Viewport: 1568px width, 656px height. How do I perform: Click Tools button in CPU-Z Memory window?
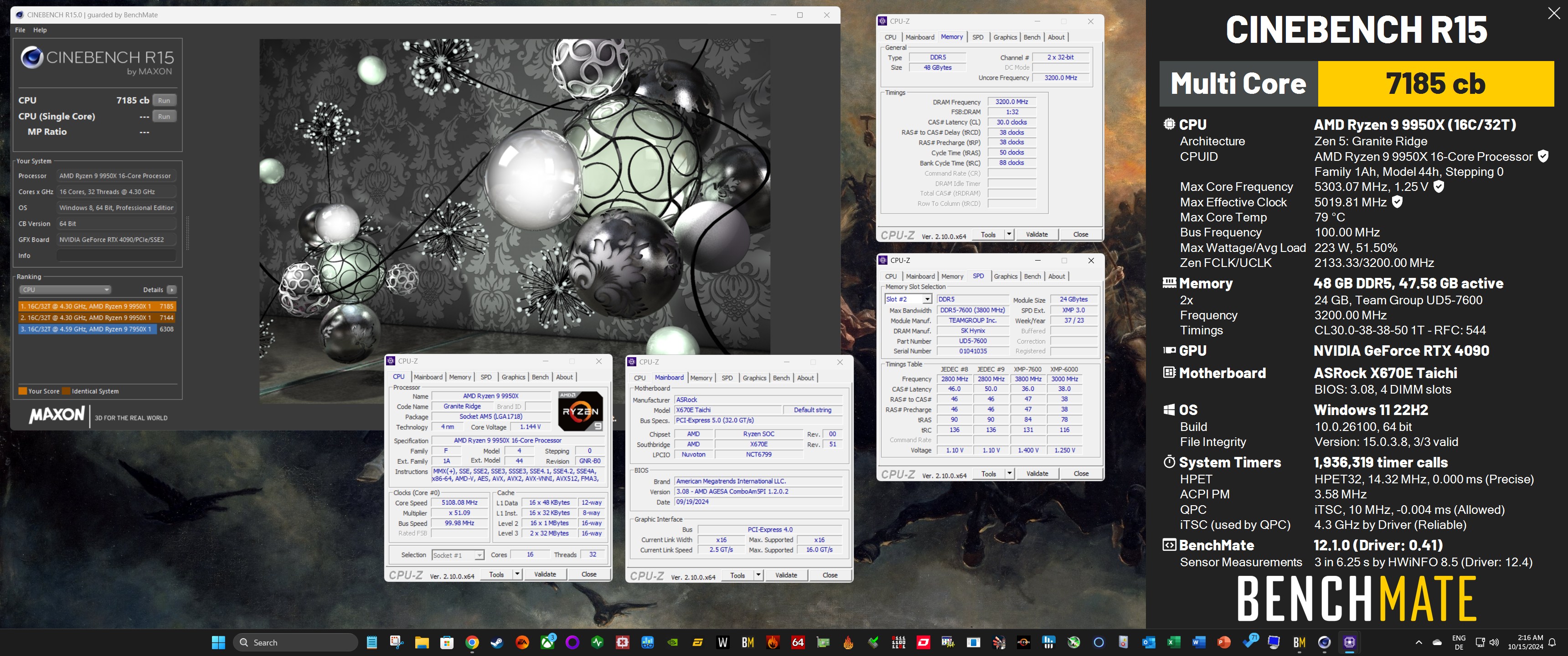(x=988, y=234)
